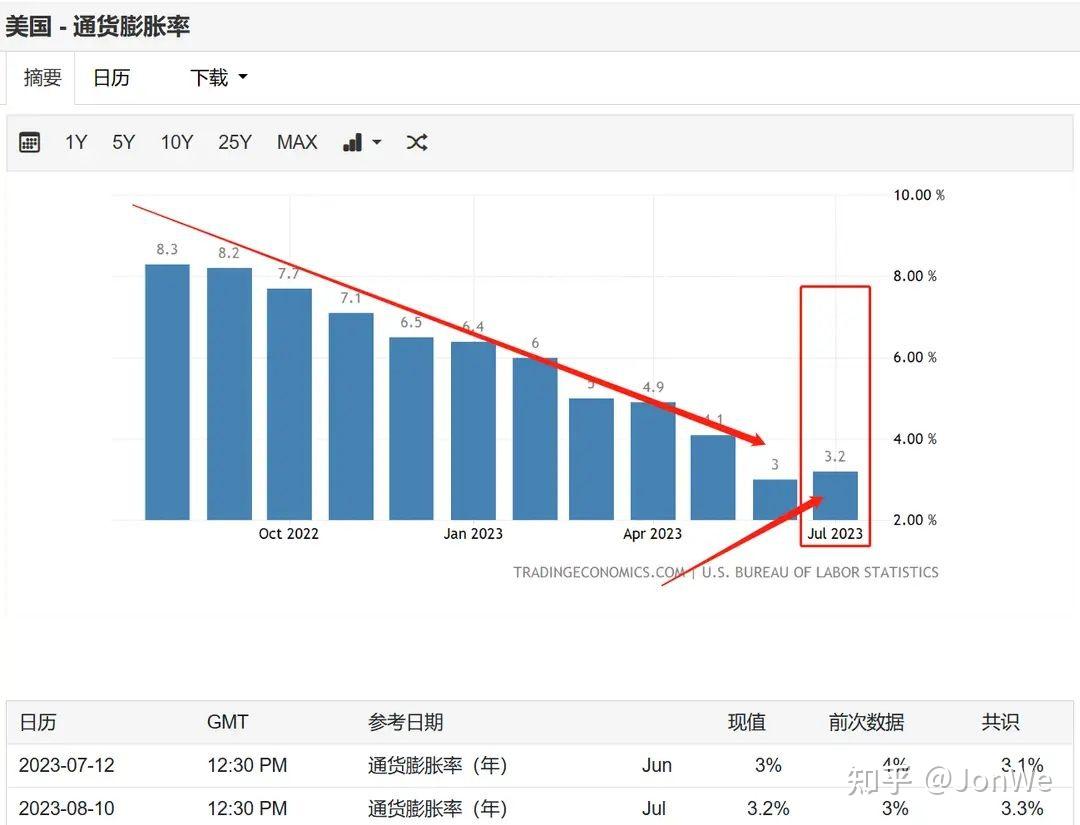Click the Jul 2023 bar showing 3.2
Image resolution: width=1080 pixels, height=825 pixels.
pos(836,498)
